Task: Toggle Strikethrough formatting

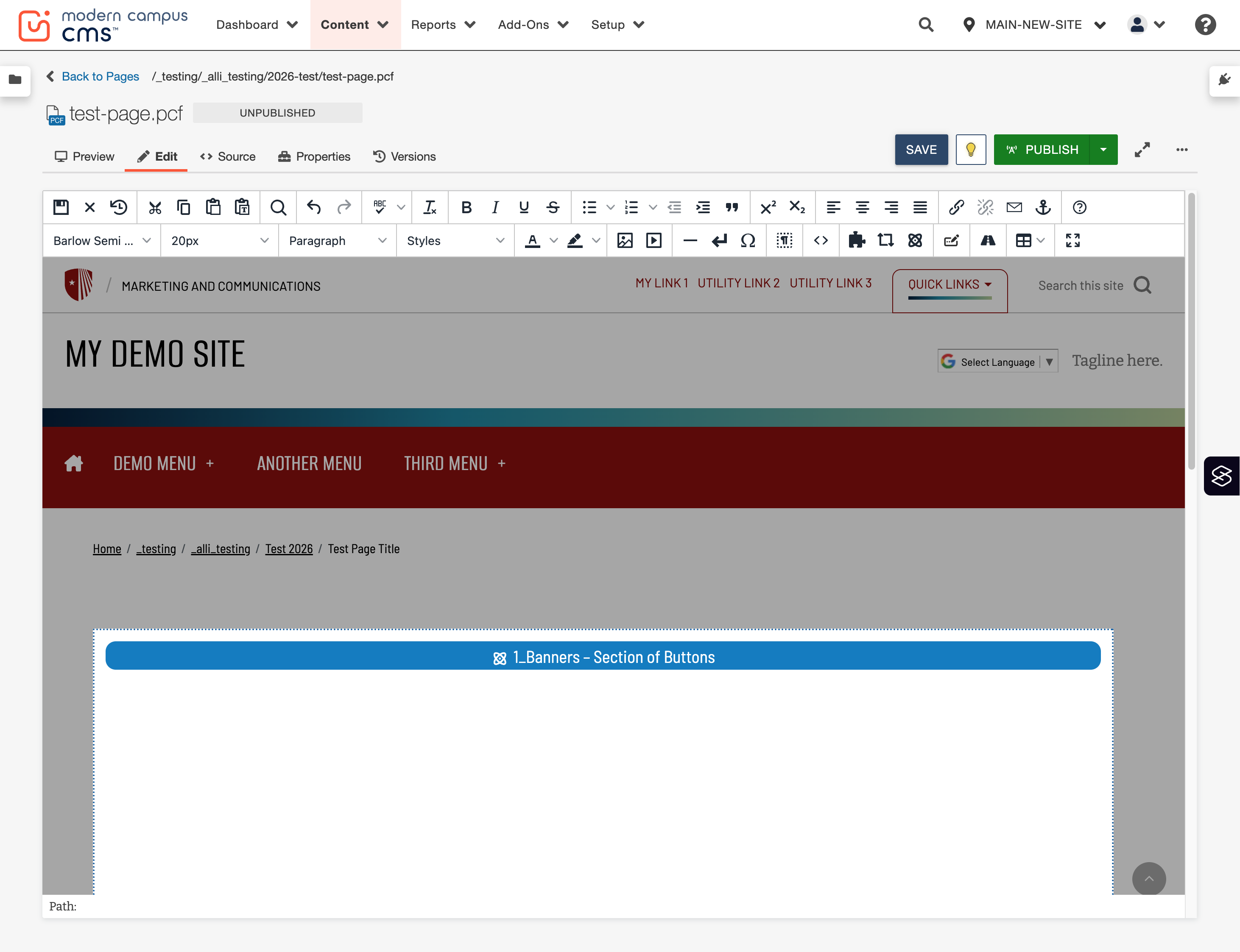Action: pos(553,207)
